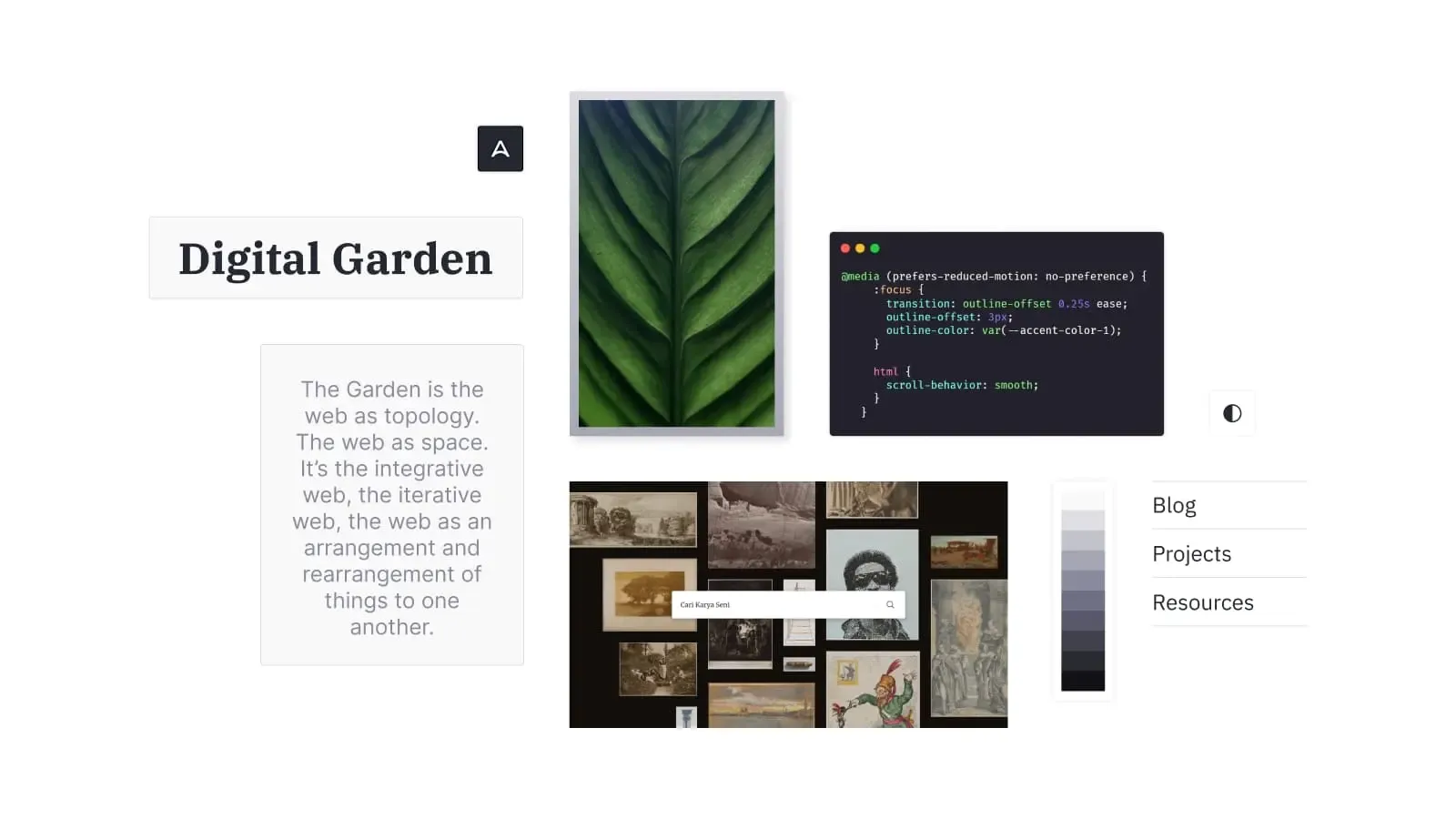Click the dark 'A' logo icon
1456x819 pixels.
coord(500,148)
